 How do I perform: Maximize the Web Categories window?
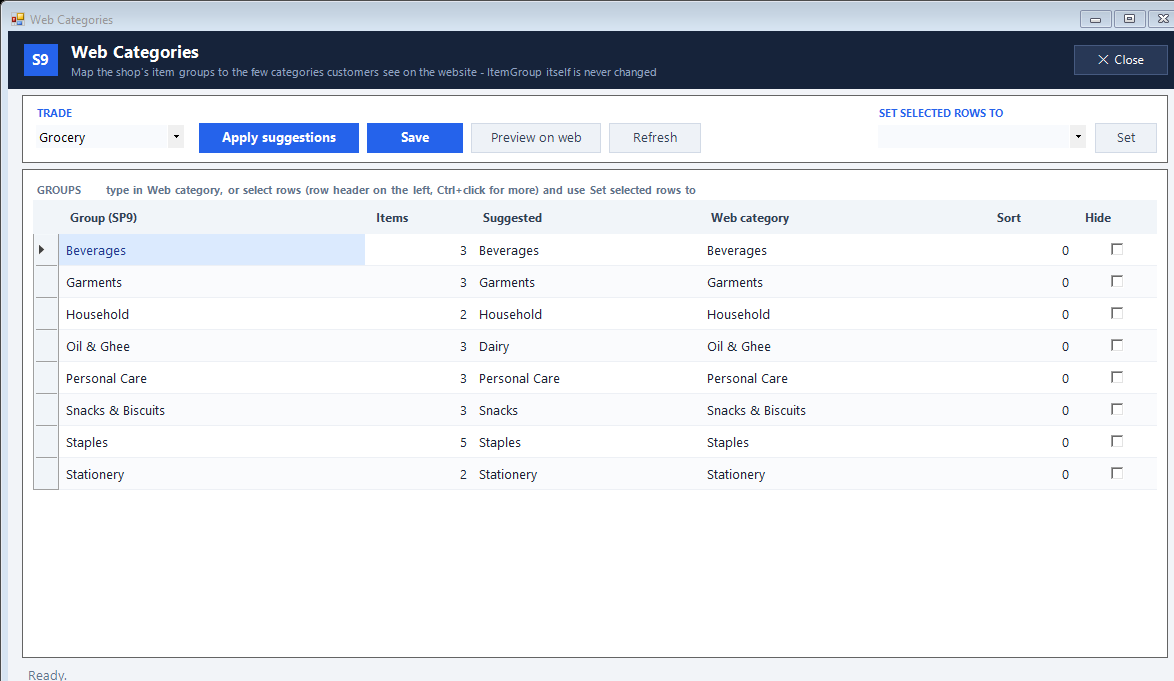coord(1129,19)
